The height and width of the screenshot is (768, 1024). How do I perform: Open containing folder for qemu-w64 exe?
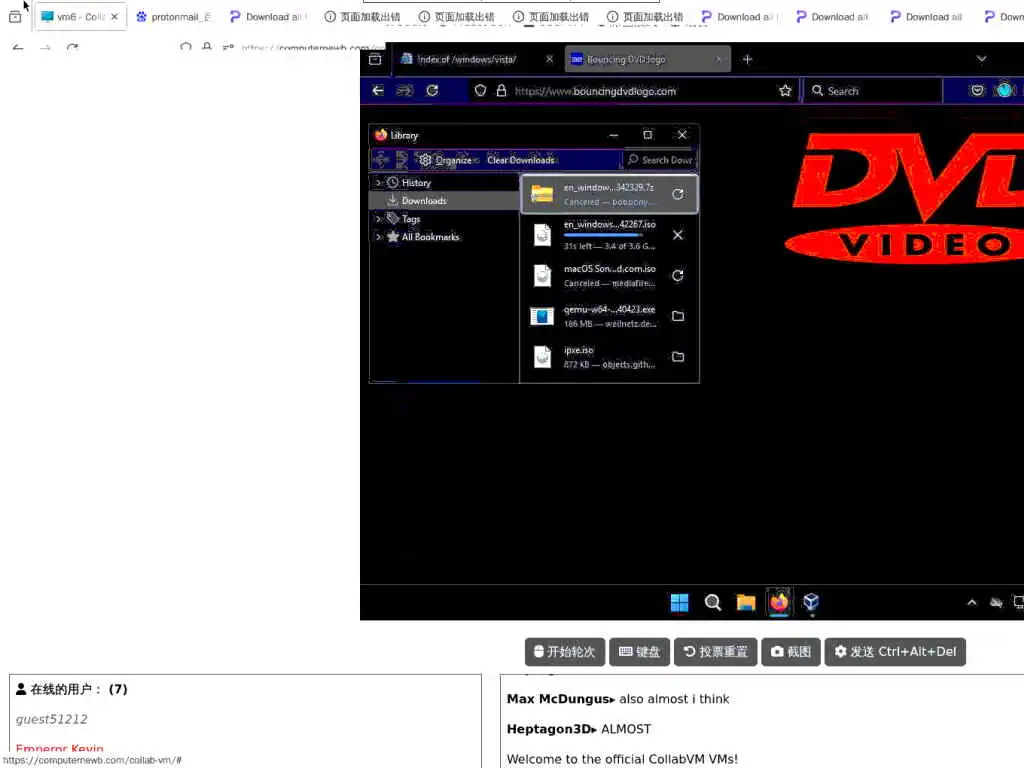[678, 316]
